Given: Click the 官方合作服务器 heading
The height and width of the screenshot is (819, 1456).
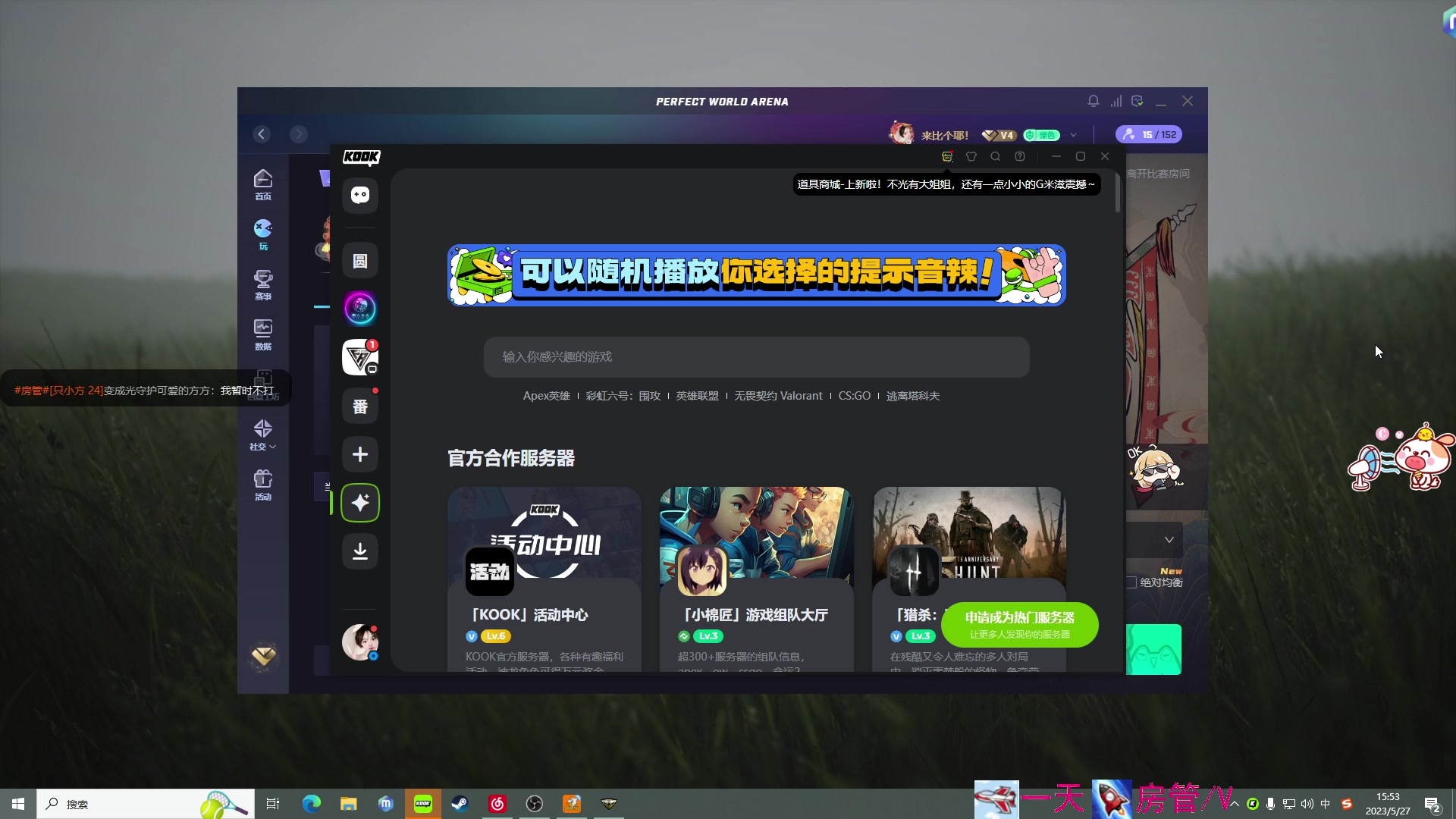Looking at the screenshot, I should tap(511, 458).
